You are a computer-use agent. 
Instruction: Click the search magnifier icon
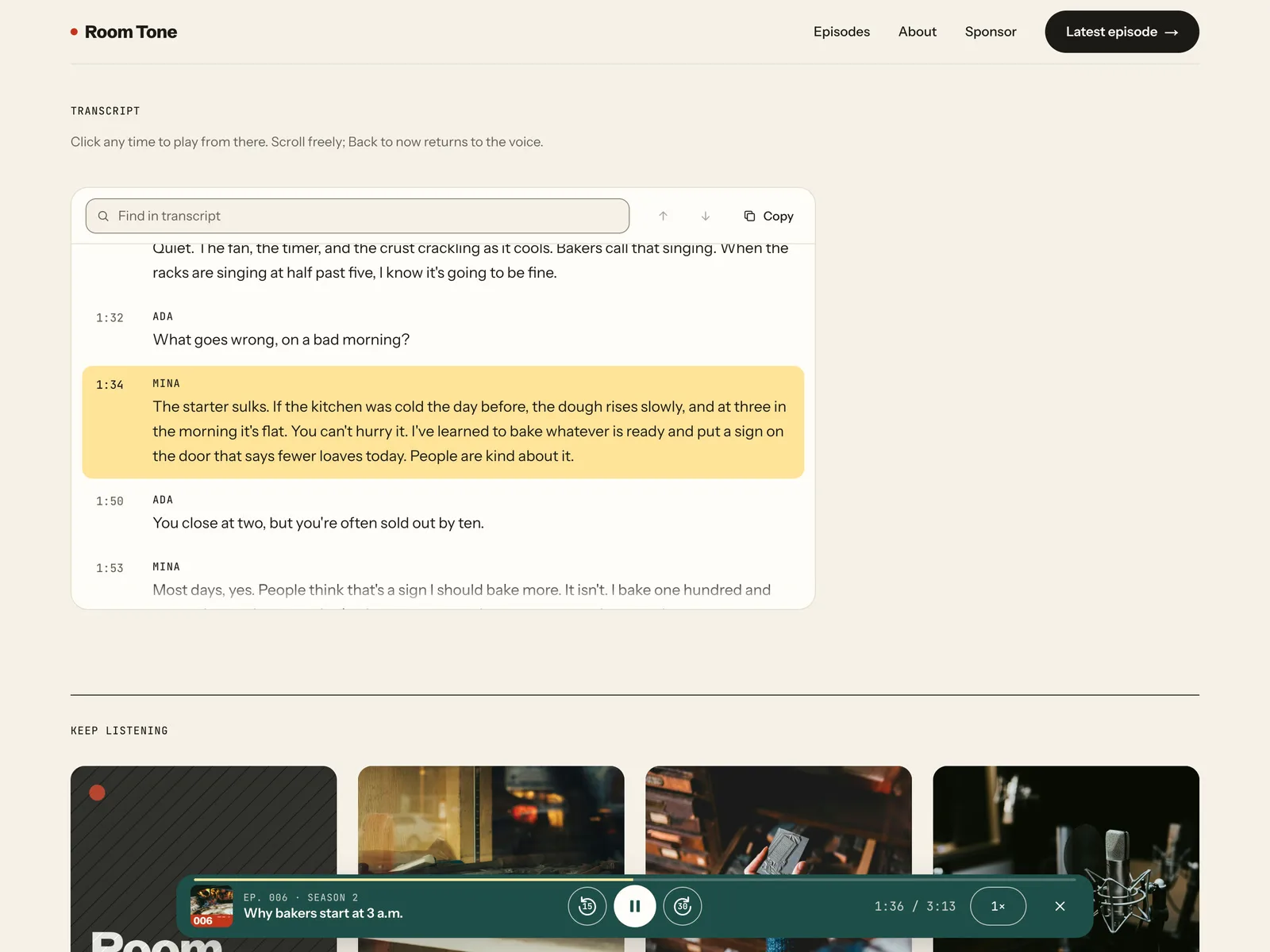tap(103, 216)
